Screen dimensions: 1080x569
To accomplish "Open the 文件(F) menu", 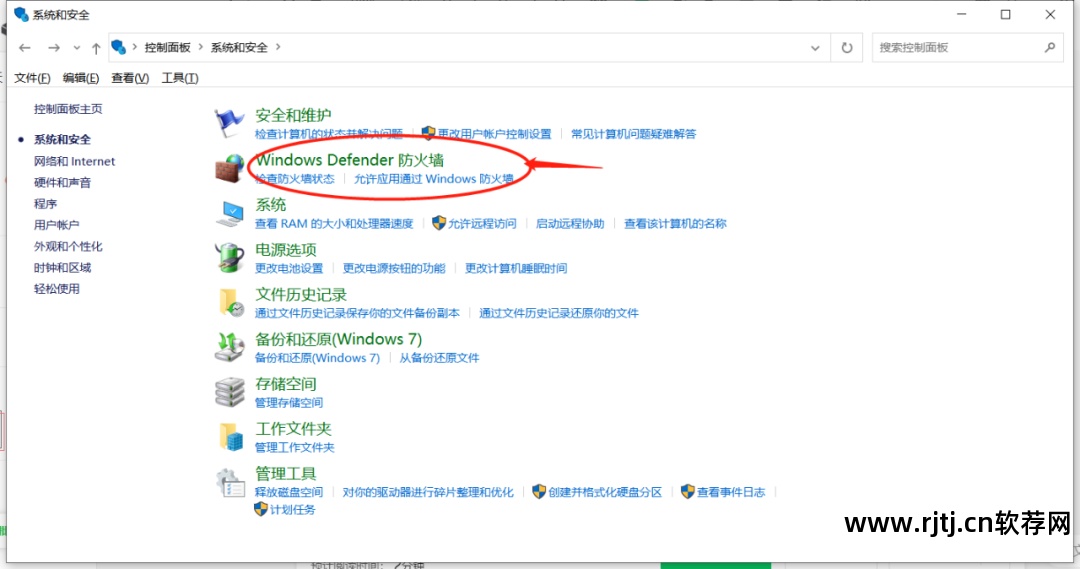I will tap(32, 78).
